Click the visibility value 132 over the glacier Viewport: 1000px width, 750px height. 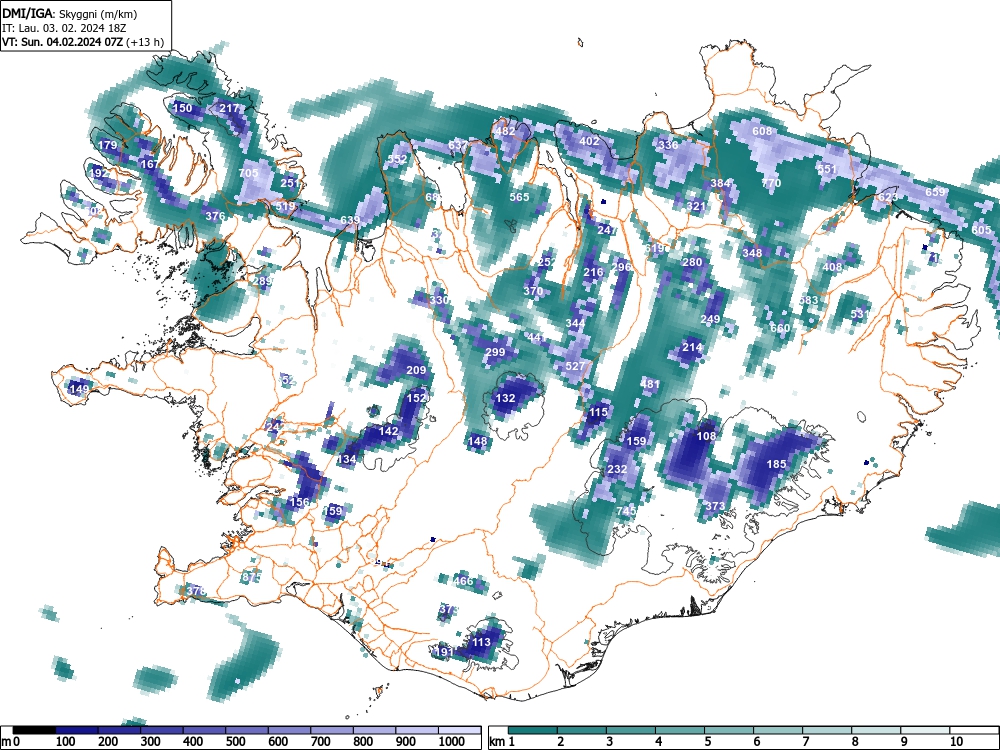click(x=505, y=398)
